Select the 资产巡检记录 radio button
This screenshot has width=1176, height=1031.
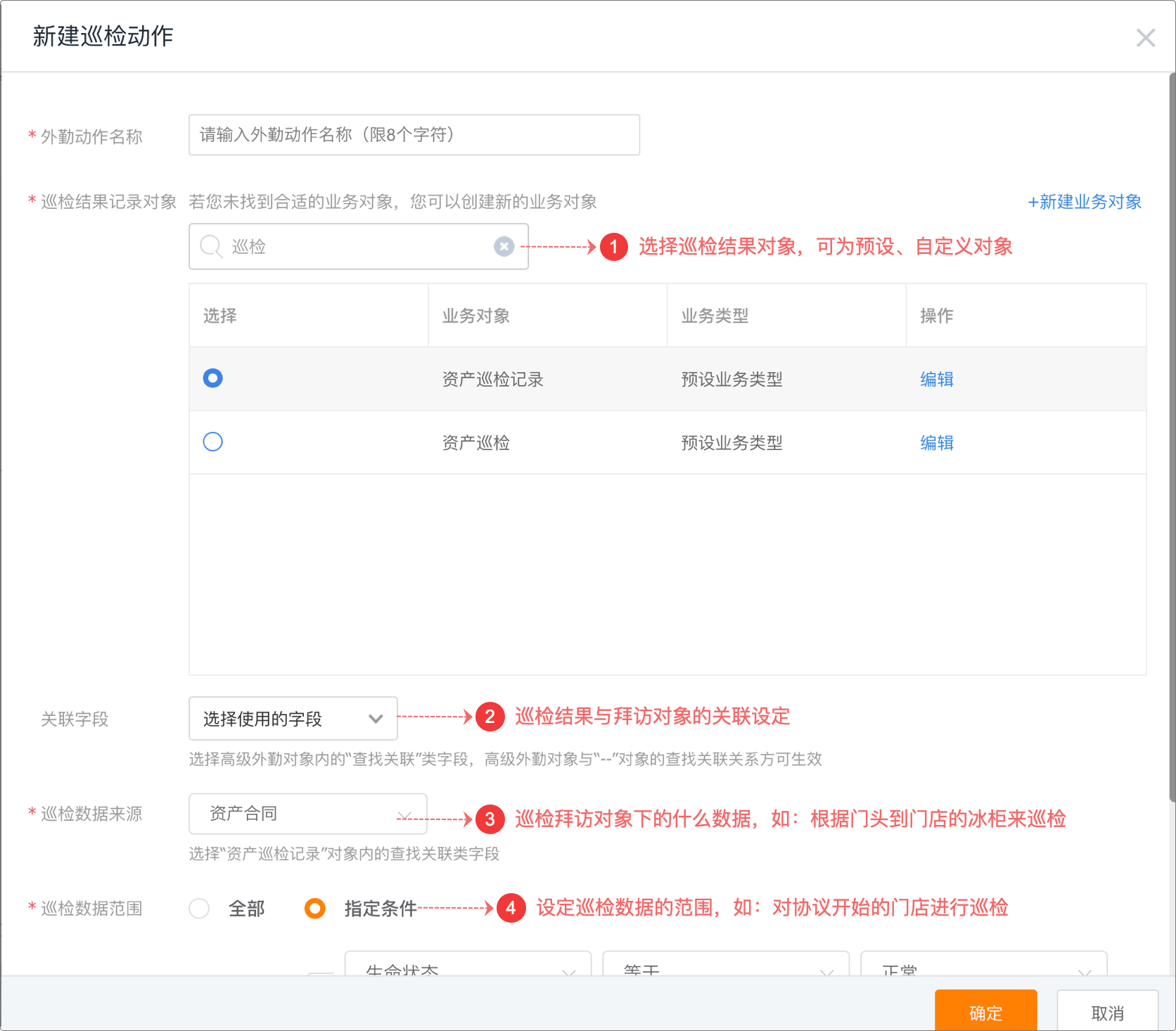212,378
